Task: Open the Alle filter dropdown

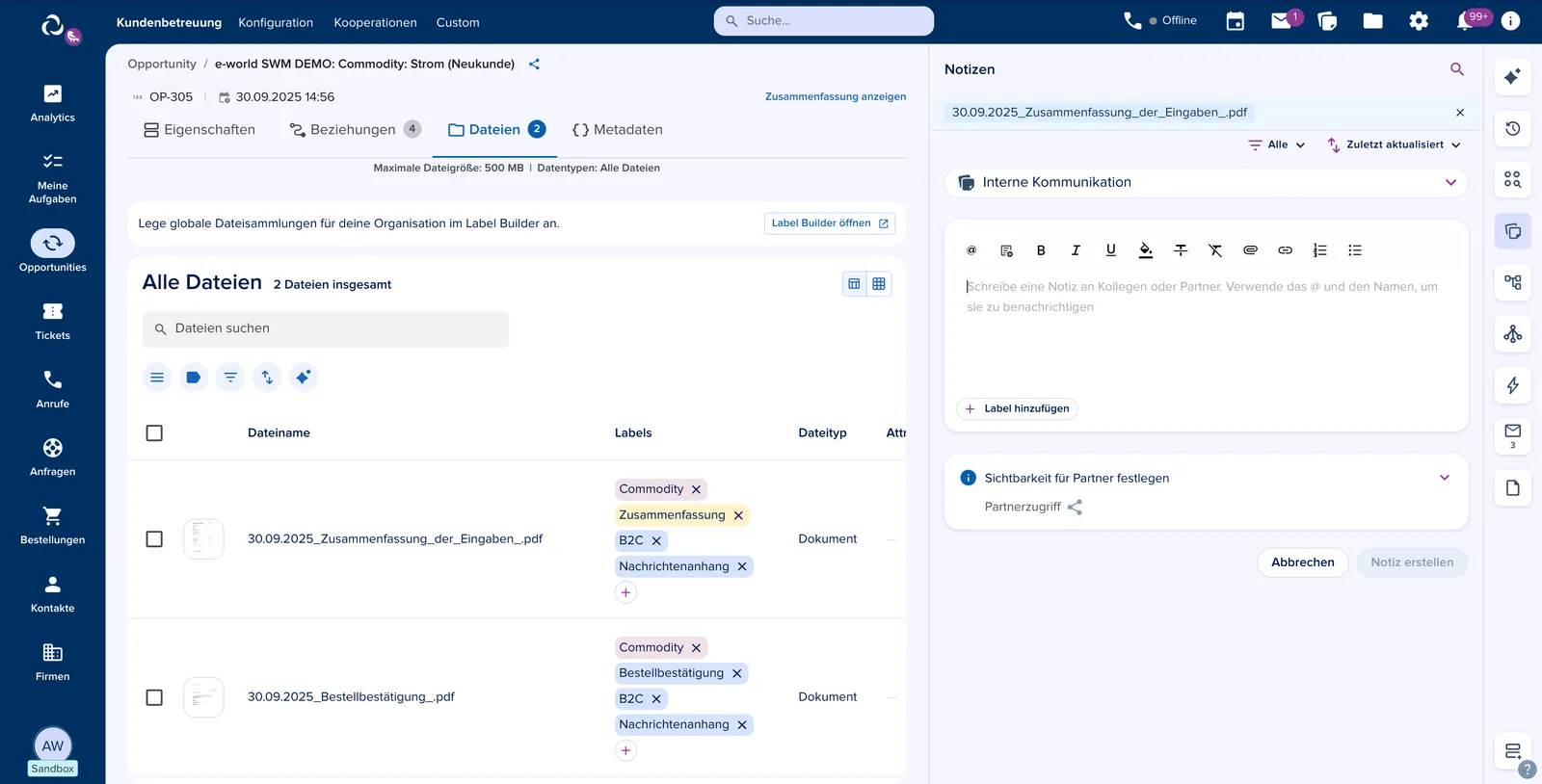Action: pos(1277,144)
